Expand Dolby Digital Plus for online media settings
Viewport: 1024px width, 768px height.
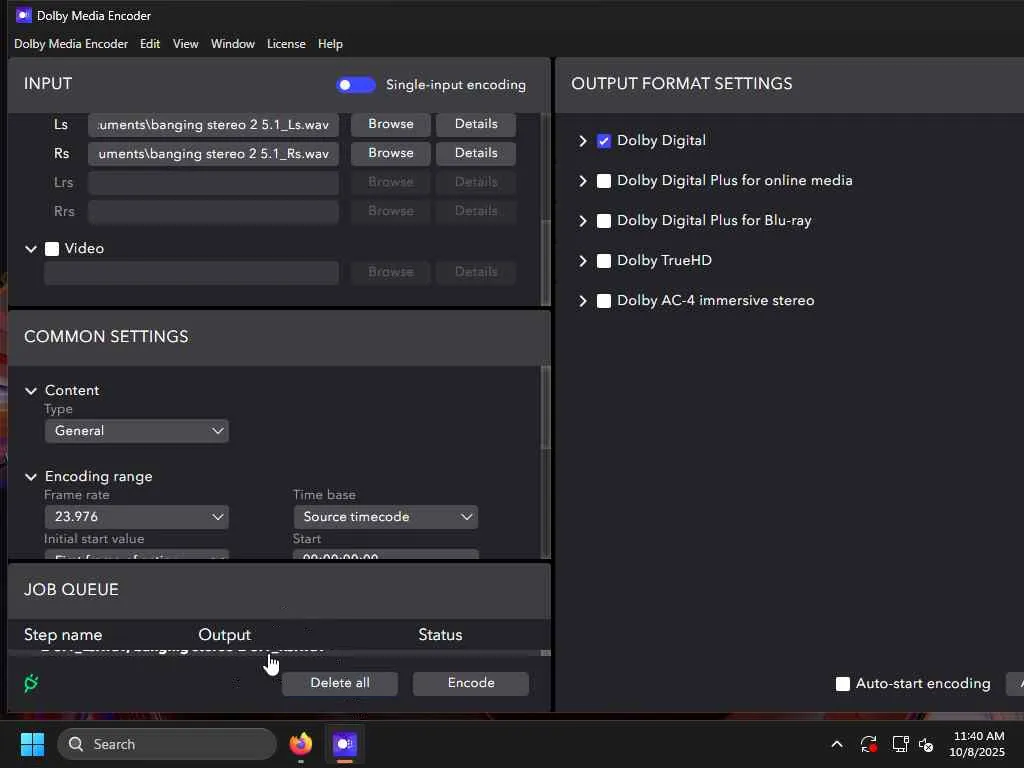pyautogui.click(x=583, y=181)
